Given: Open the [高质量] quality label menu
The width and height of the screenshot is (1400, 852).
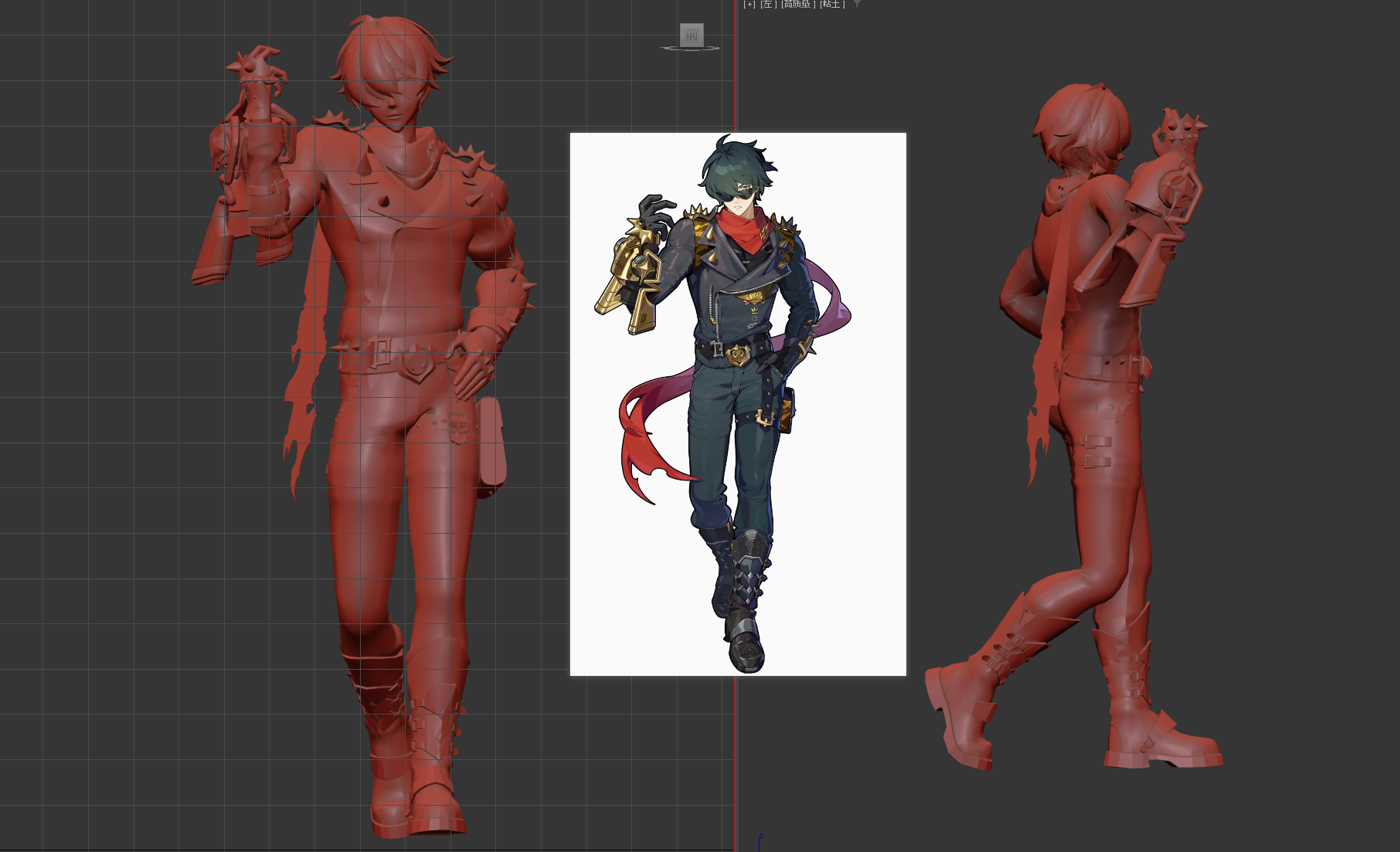Looking at the screenshot, I should coord(798,4).
